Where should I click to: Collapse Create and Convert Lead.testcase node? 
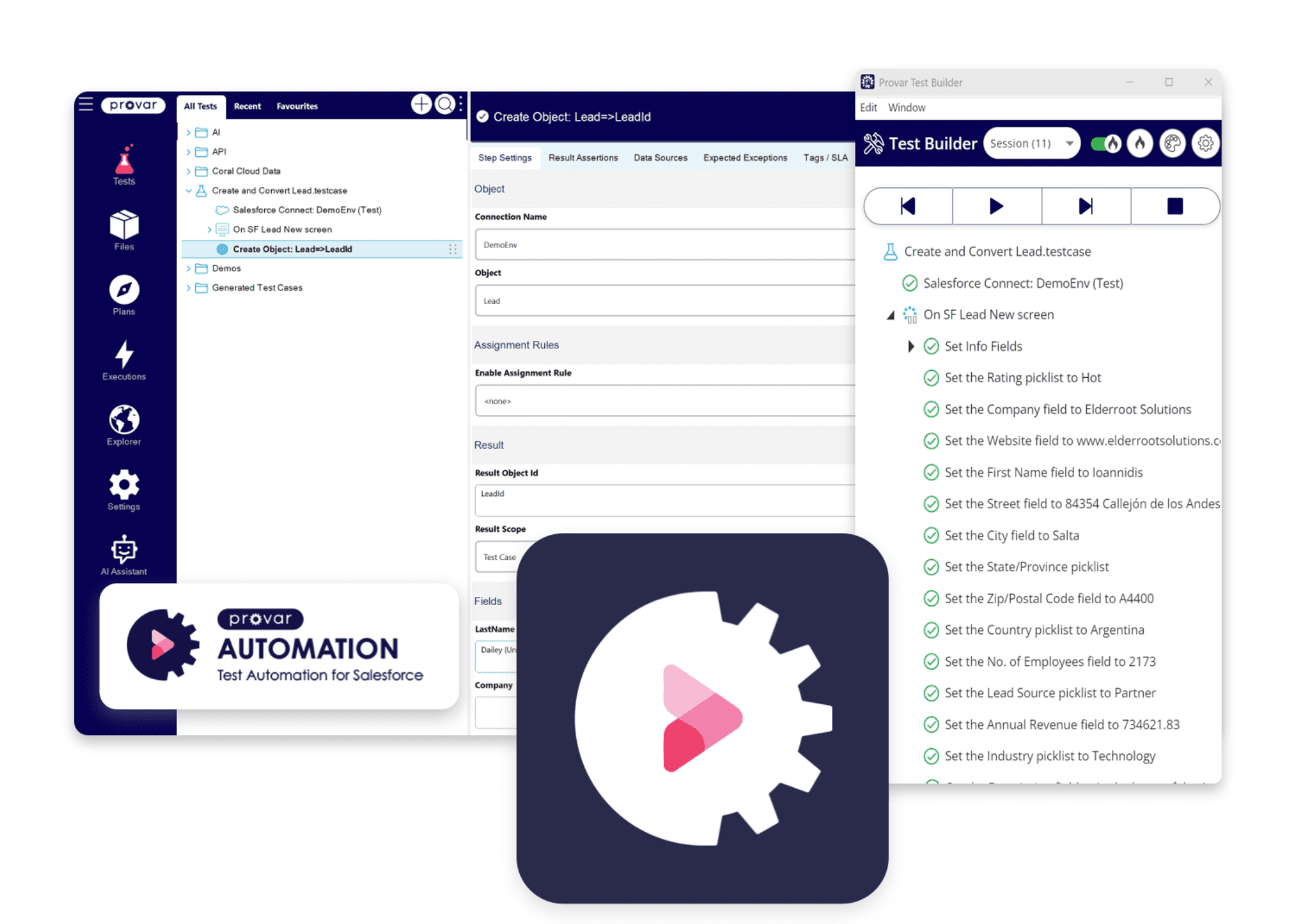tap(188, 191)
